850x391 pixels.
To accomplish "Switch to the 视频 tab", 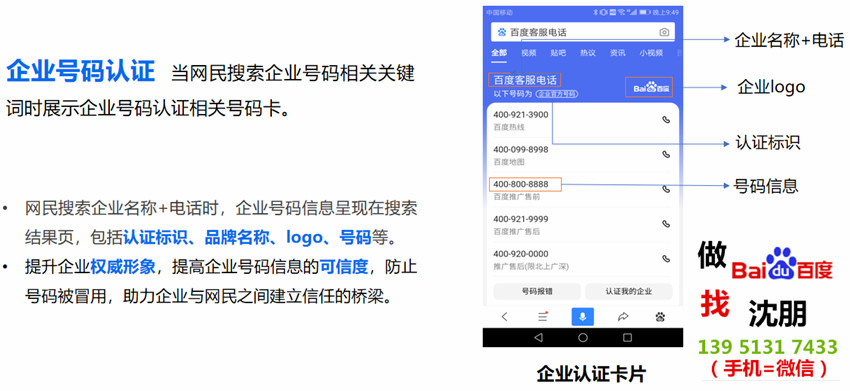I will click(529, 53).
